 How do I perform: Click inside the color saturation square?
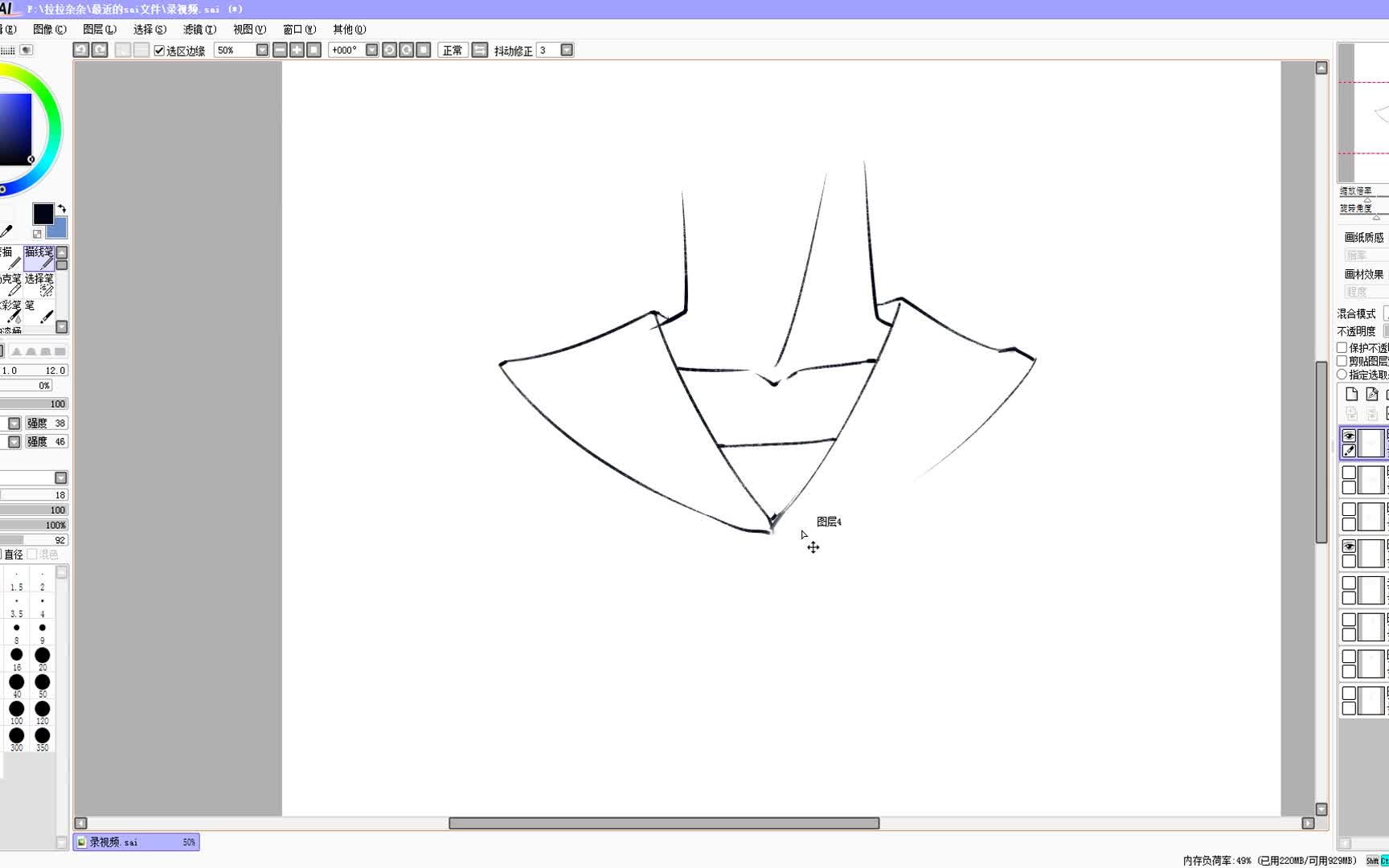pyautogui.click(x=14, y=129)
